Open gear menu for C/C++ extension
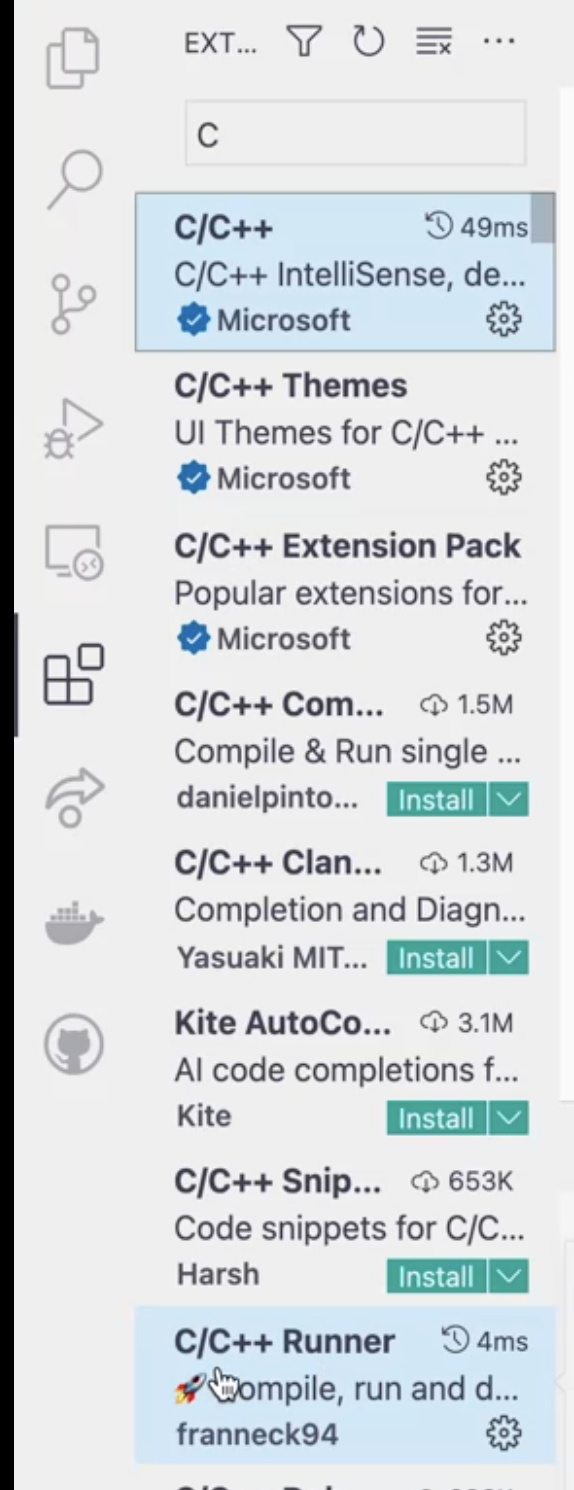The width and height of the screenshot is (574, 1490). 504,320
